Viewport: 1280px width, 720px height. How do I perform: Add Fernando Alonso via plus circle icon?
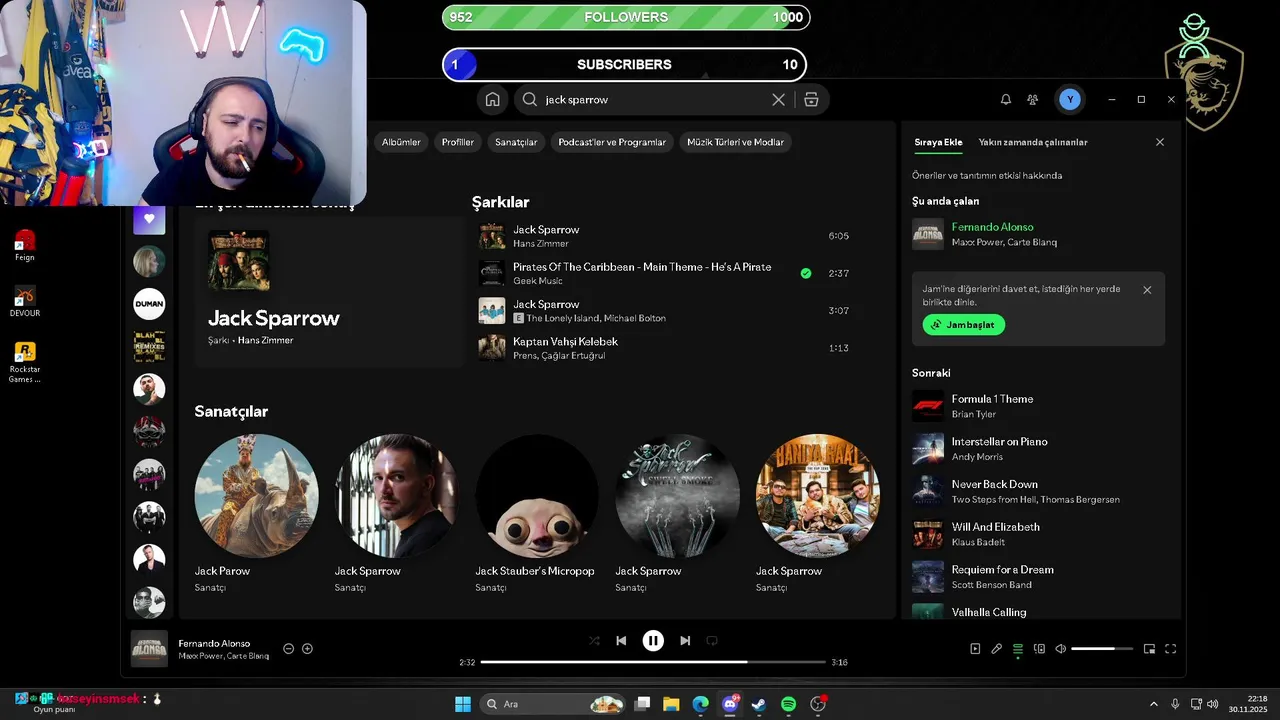tap(307, 648)
